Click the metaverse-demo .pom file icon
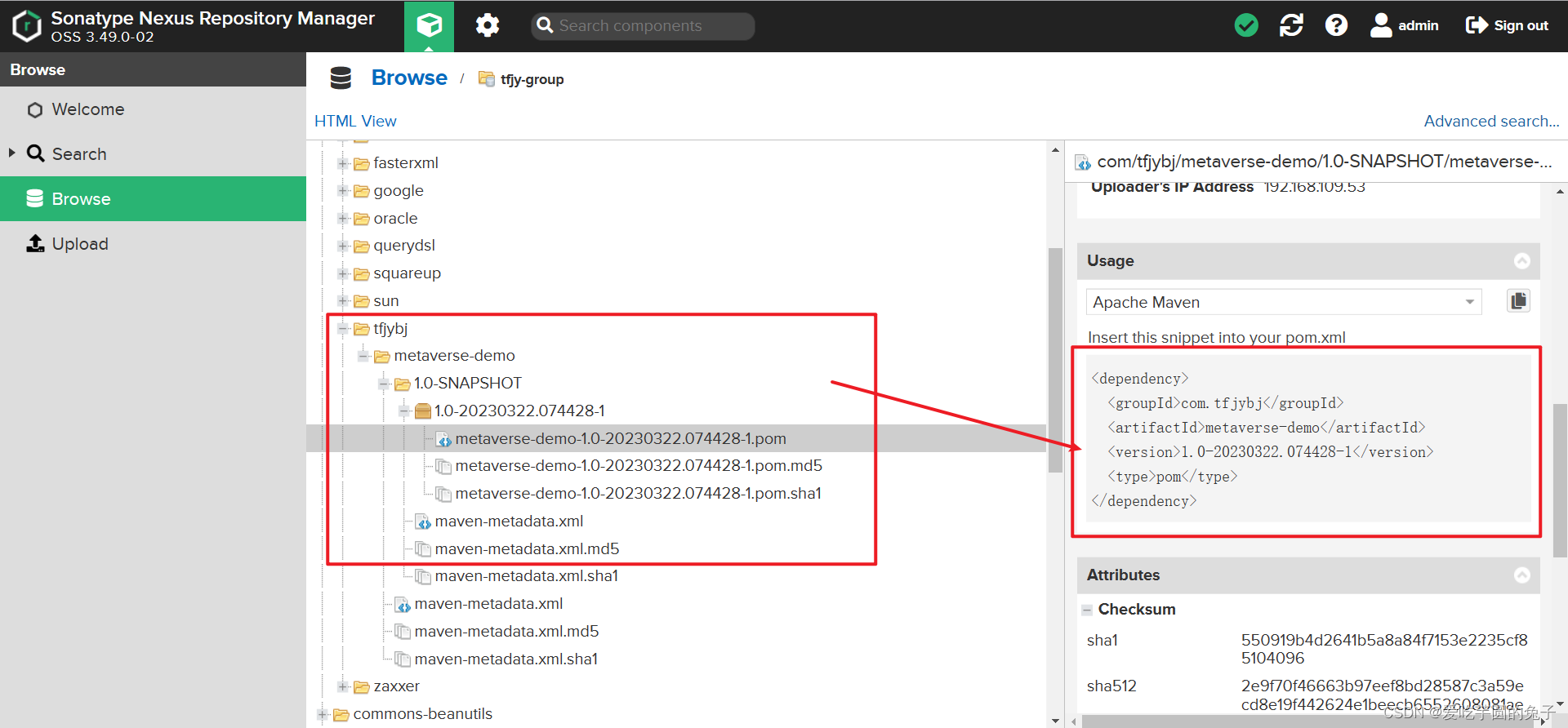Screen dimensions: 1568x728 [x=443, y=439]
